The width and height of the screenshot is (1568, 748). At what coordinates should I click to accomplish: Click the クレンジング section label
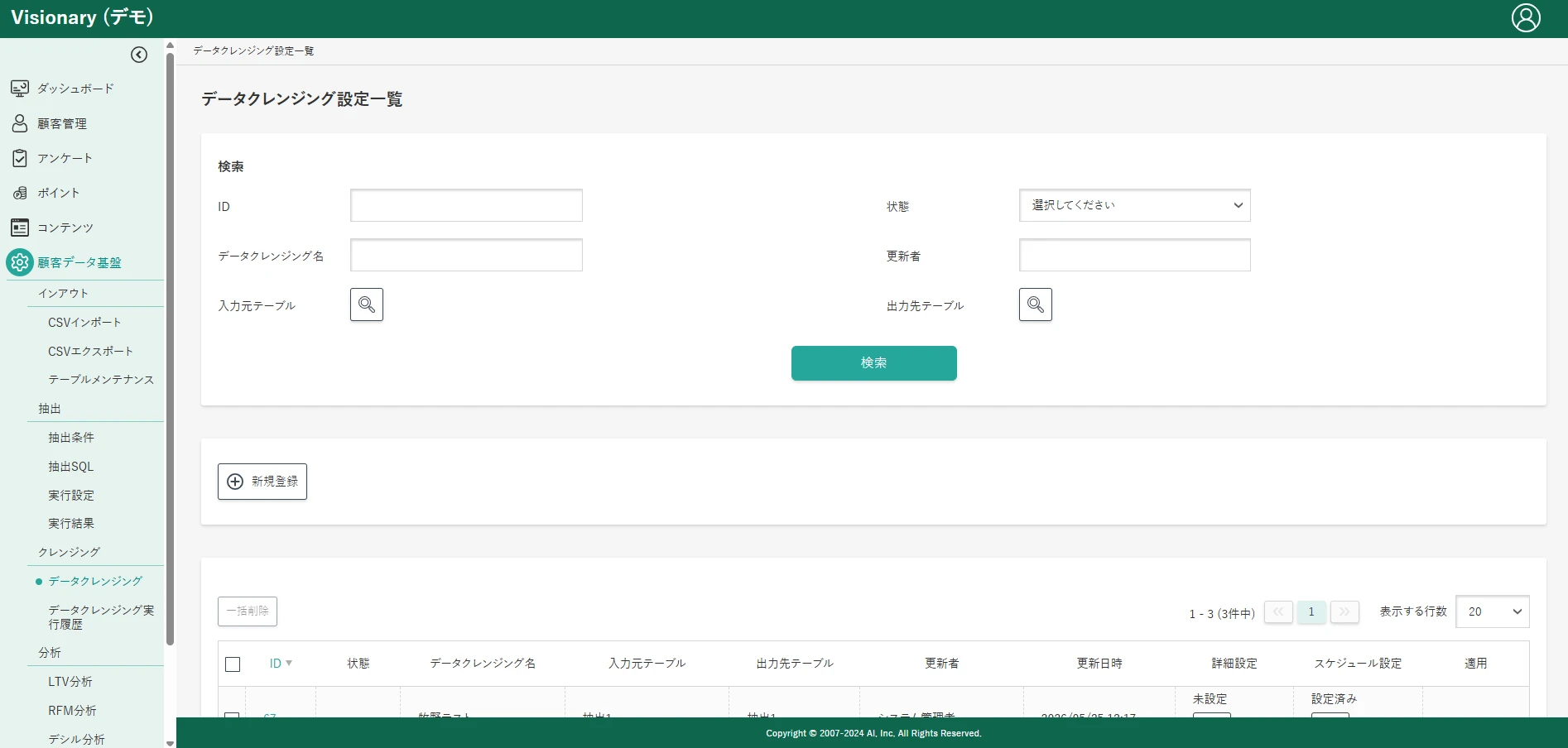[69, 553]
